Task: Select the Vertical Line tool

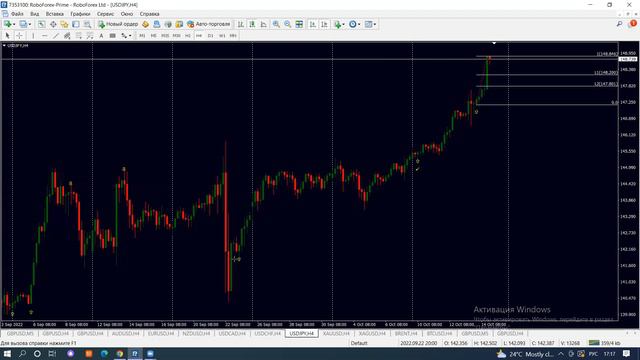Action: coord(33,36)
